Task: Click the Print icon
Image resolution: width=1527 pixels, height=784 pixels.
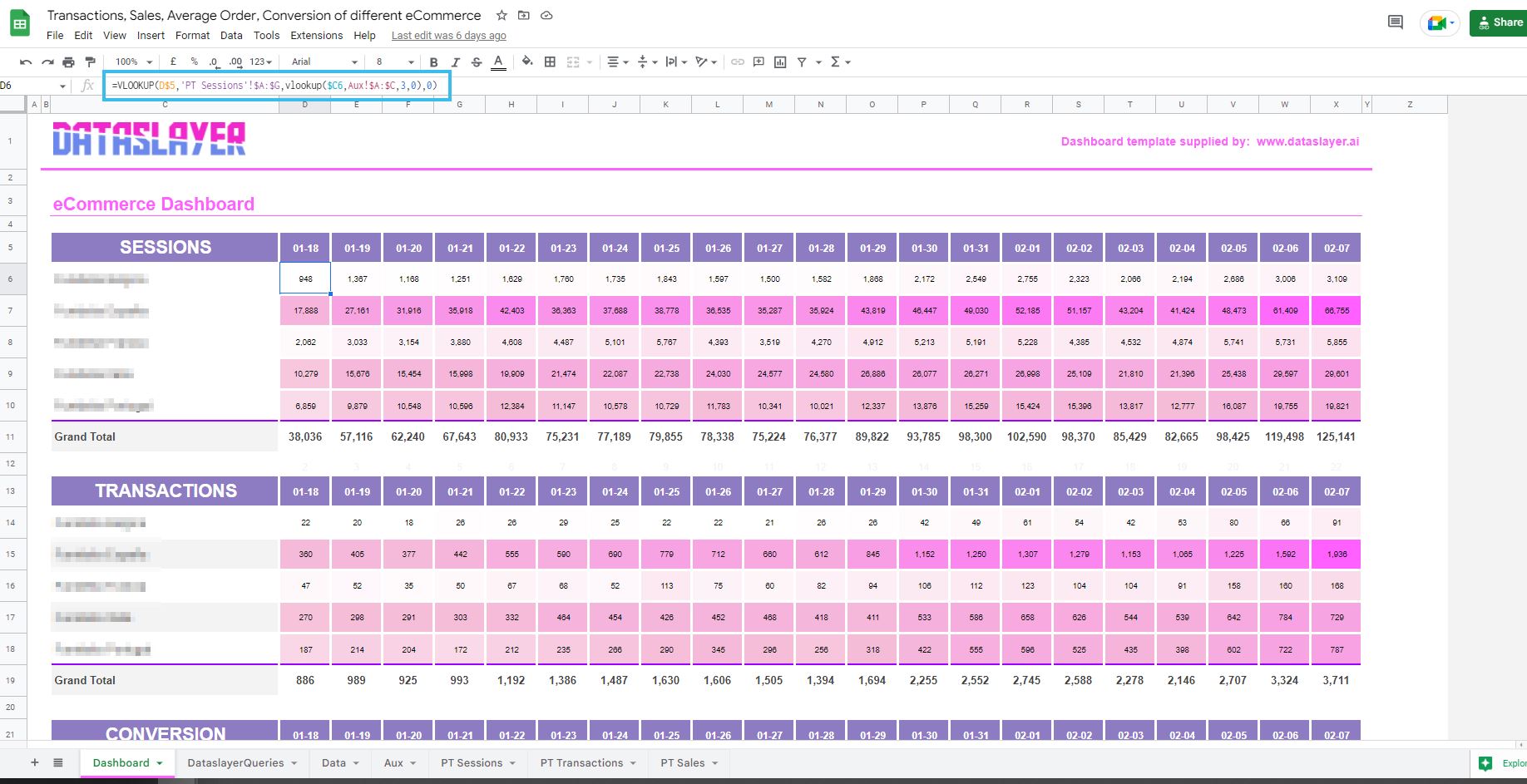Action: tap(68, 62)
